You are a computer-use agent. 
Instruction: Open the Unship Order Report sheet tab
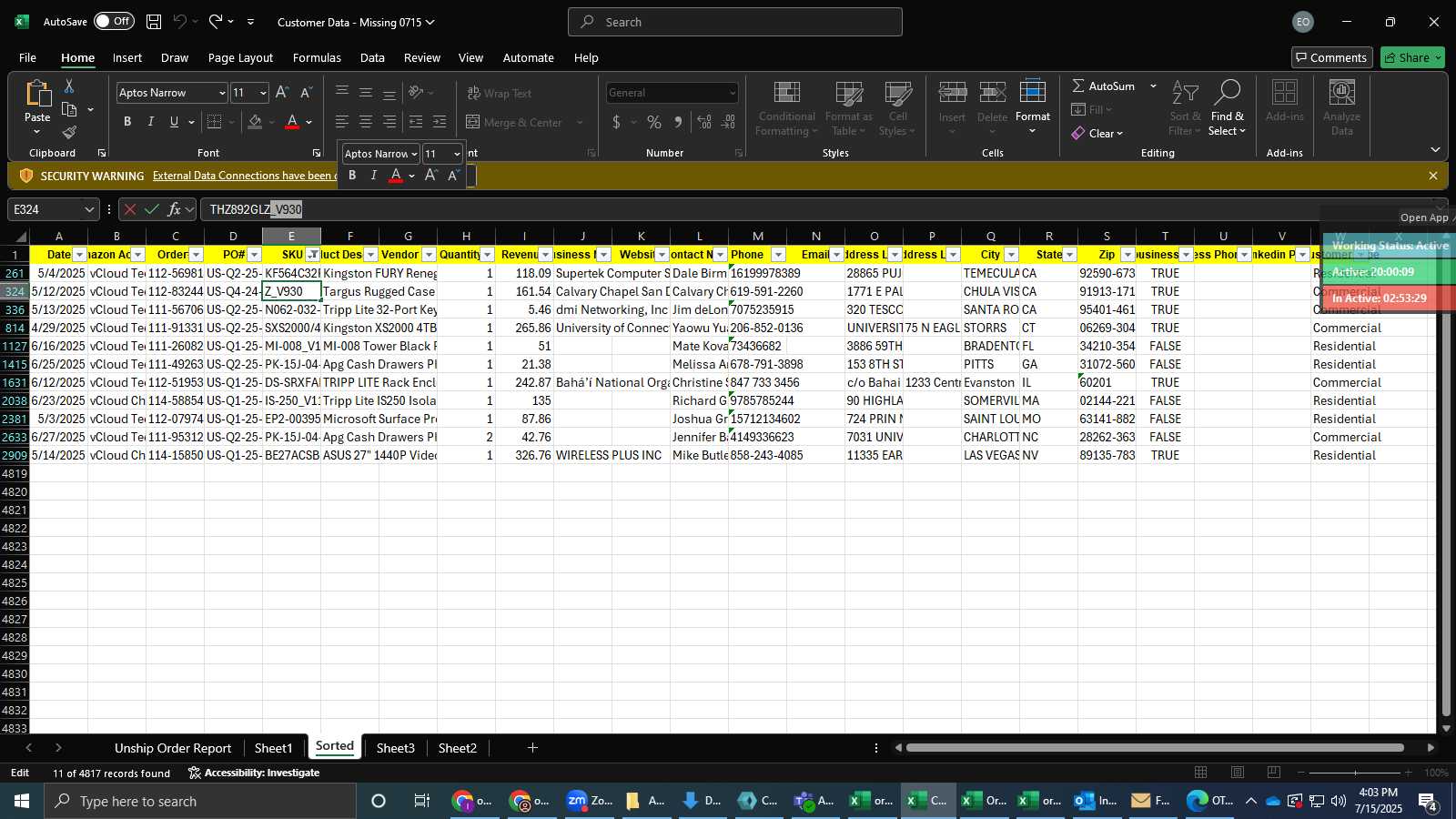point(173,748)
